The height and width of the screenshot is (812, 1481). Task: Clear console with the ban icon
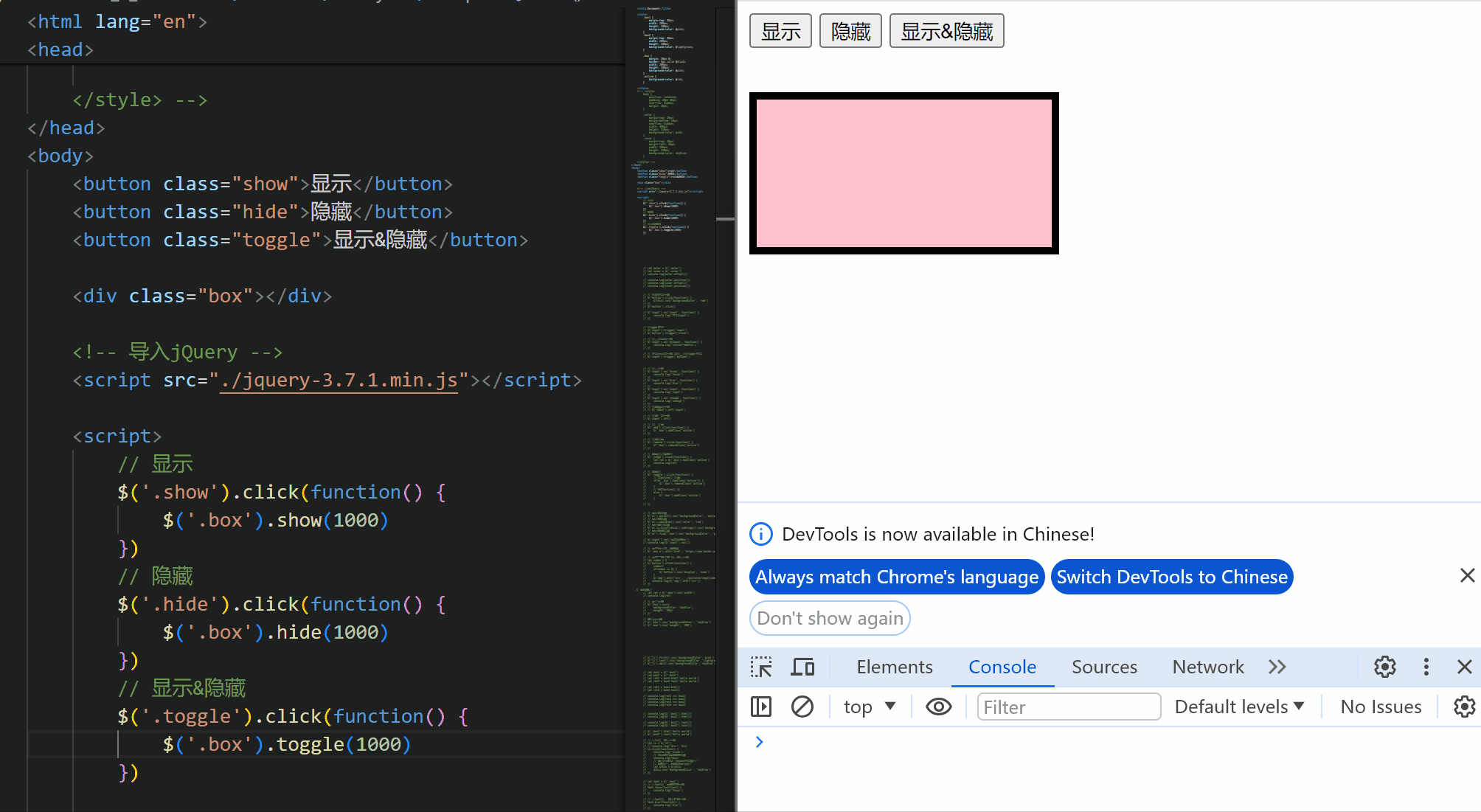click(x=802, y=707)
